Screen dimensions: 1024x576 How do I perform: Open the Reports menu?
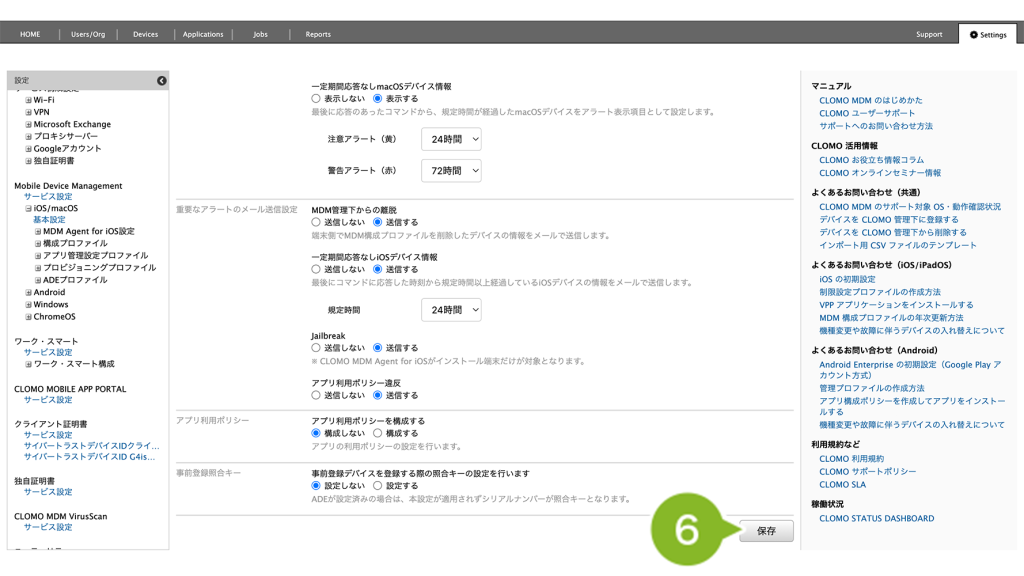point(318,34)
